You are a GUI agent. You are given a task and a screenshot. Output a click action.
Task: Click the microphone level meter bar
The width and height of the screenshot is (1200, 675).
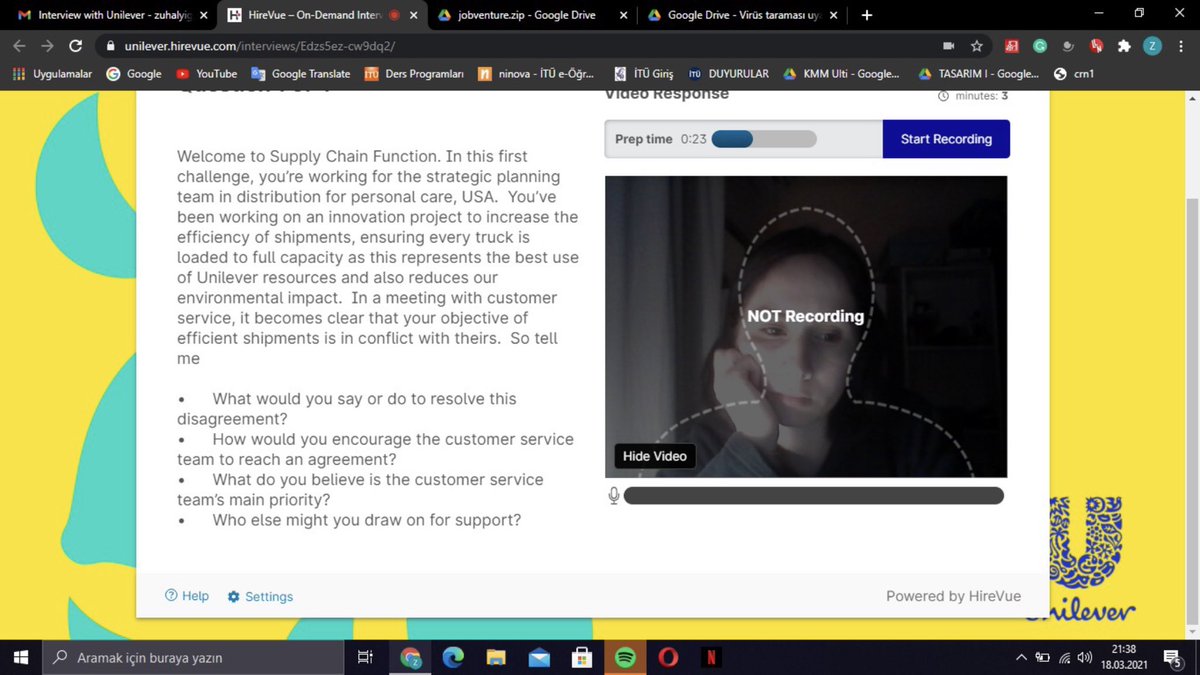[813, 496]
